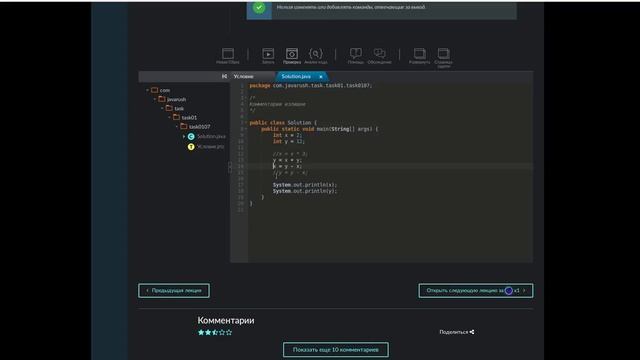The height and width of the screenshot is (360, 640).
Task: Collapse the file tree panel icon
Action: pos(224,76)
